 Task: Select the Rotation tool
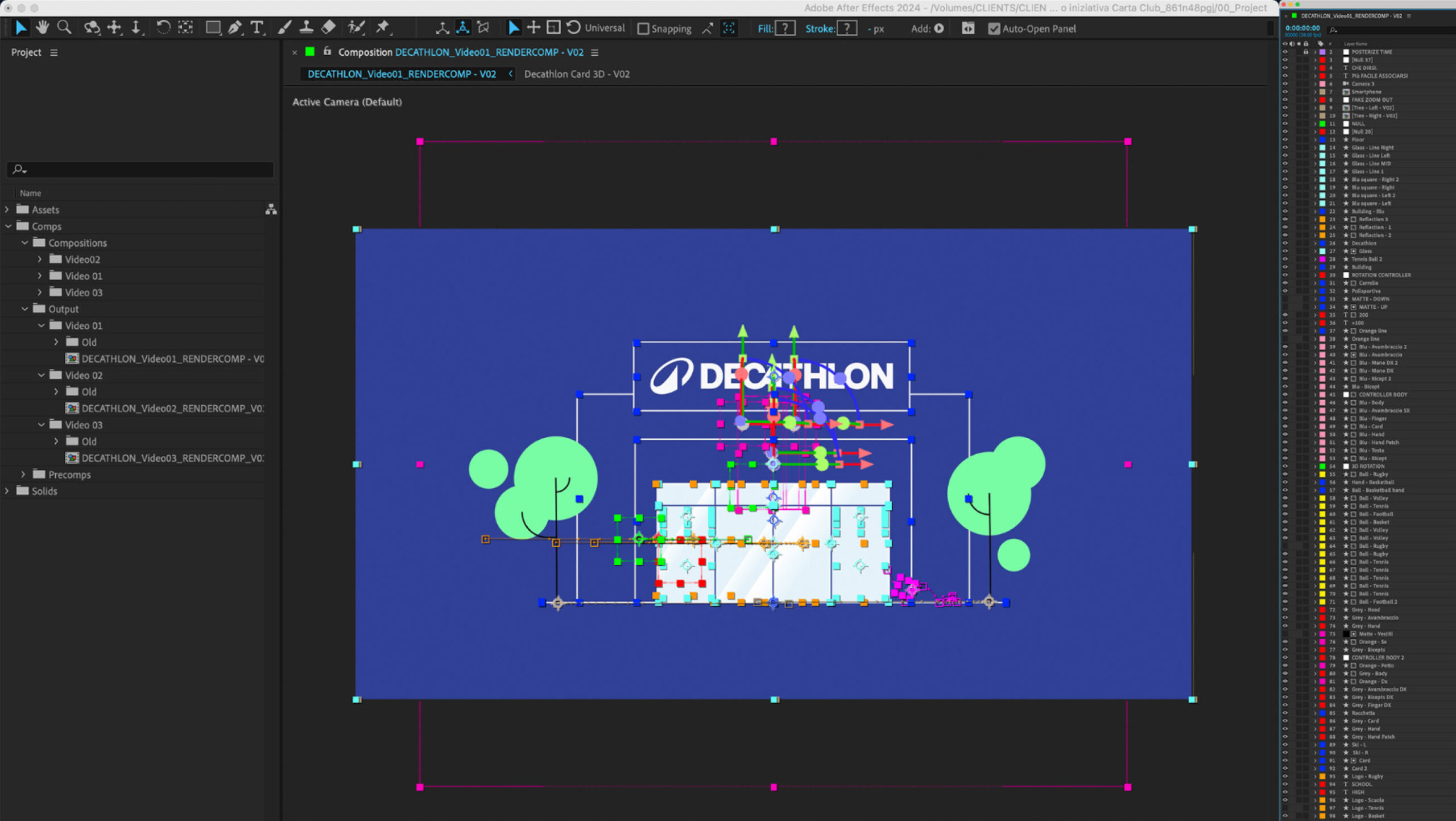163,28
